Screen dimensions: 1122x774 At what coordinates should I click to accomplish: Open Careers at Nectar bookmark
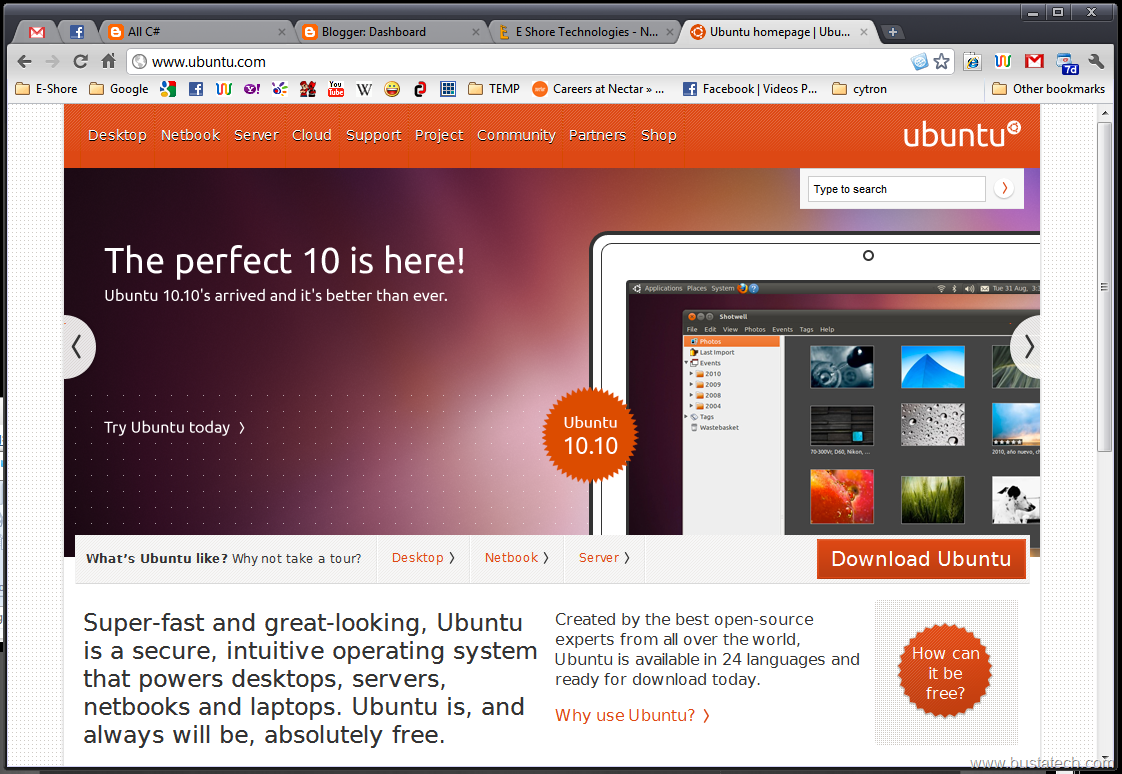tap(598, 89)
